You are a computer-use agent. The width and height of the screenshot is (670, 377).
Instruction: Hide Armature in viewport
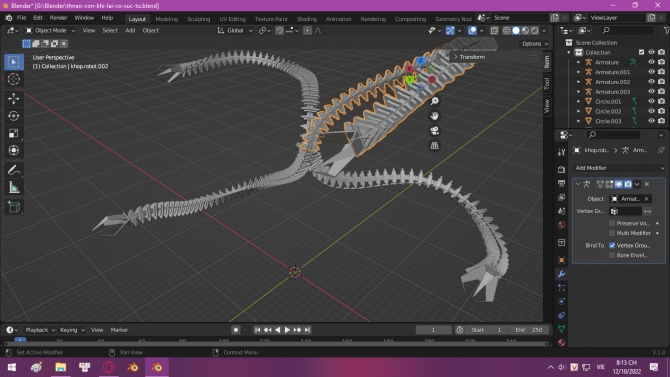click(x=651, y=62)
